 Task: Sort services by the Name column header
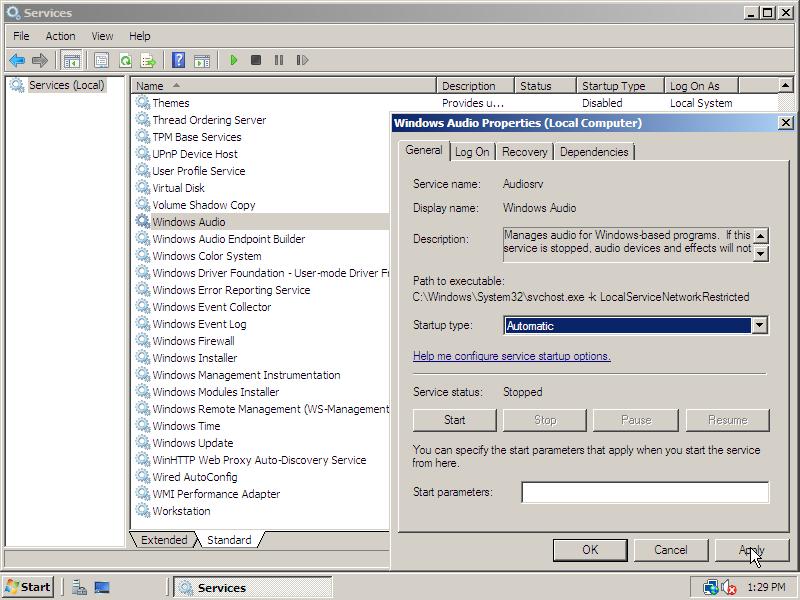[x=284, y=86]
